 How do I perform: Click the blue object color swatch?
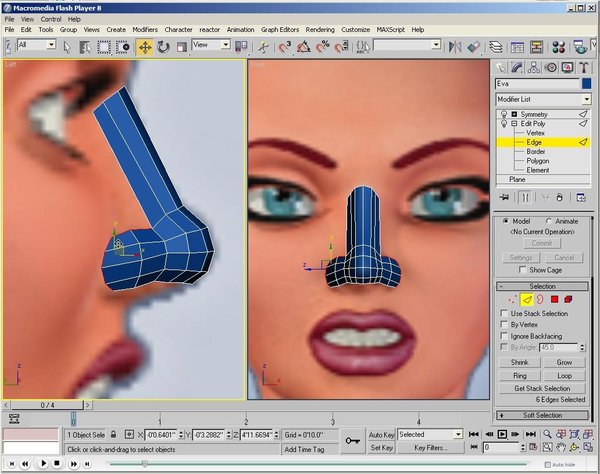(585, 85)
